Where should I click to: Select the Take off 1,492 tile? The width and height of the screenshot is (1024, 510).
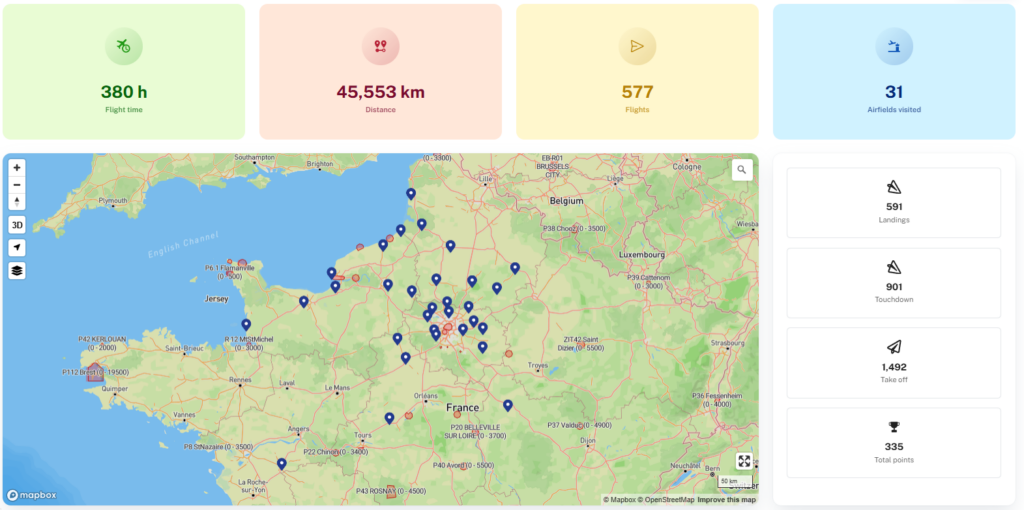[x=893, y=362]
